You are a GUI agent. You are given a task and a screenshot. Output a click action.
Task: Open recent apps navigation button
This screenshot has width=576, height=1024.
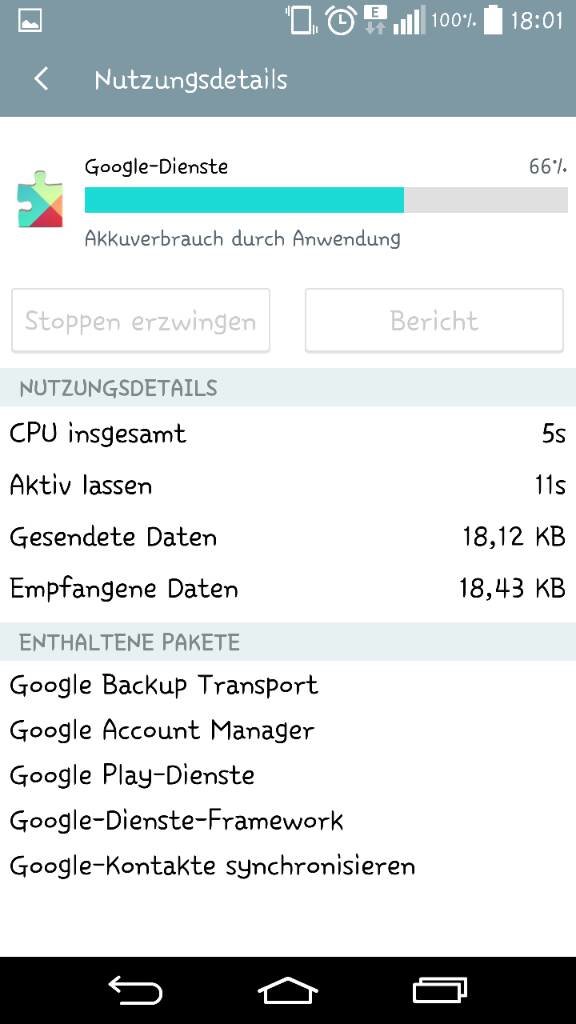(x=440, y=990)
